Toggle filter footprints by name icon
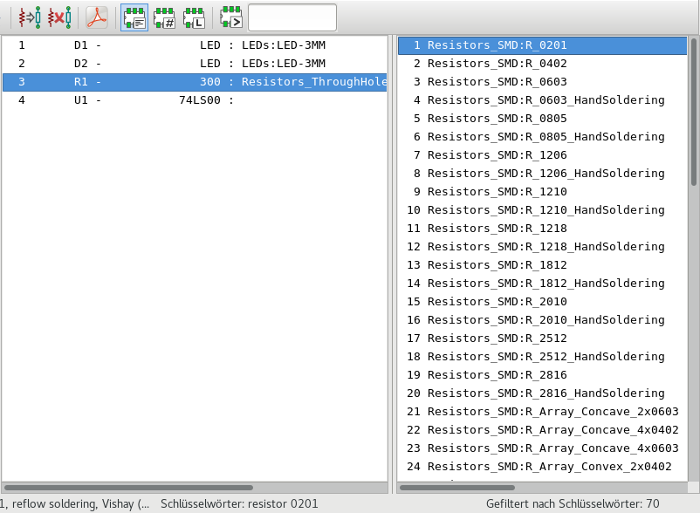700x513 pixels. point(231,17)
